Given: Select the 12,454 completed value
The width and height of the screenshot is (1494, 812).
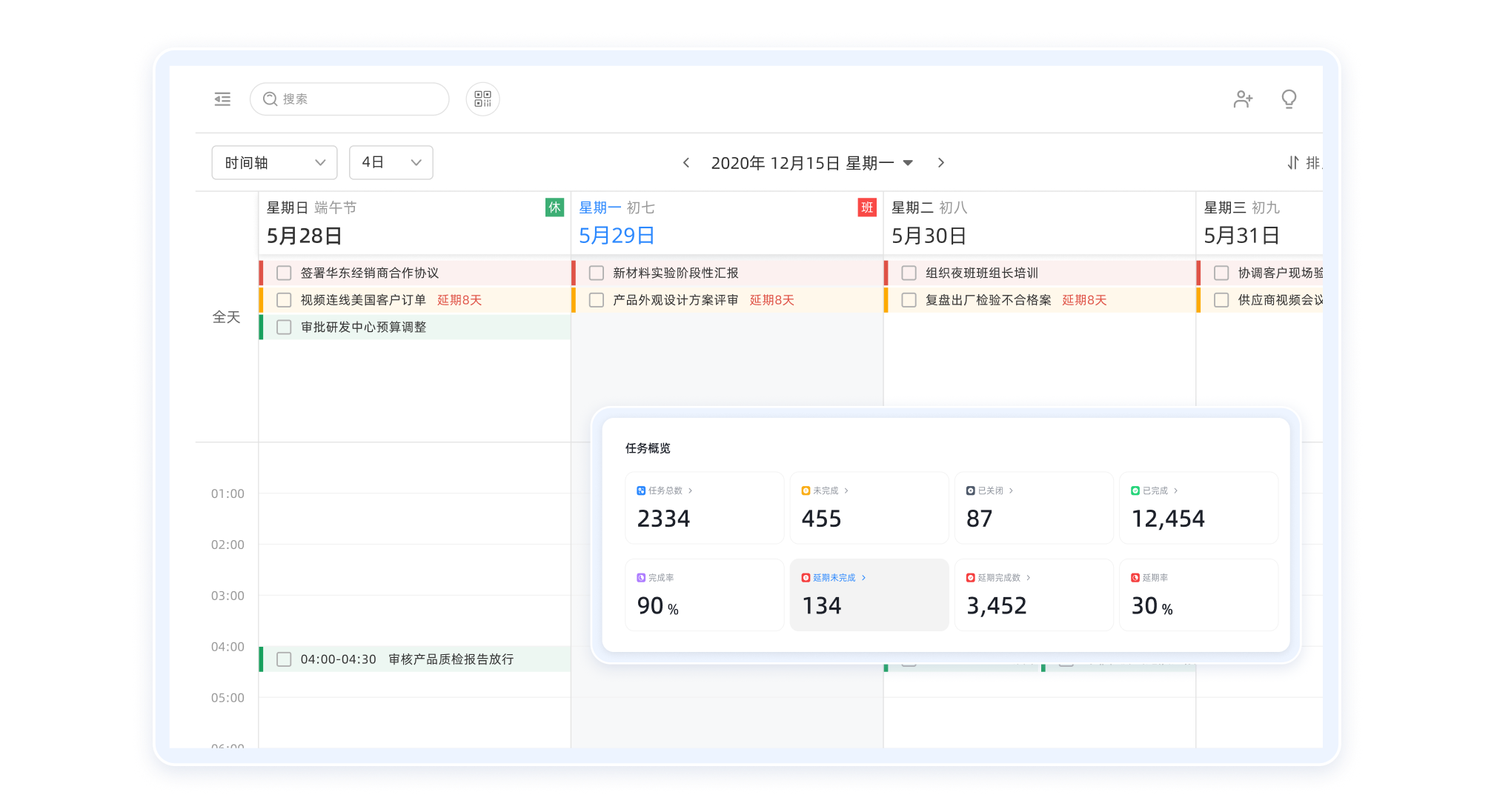Looking at the screenshot, I should [1168, 519].
